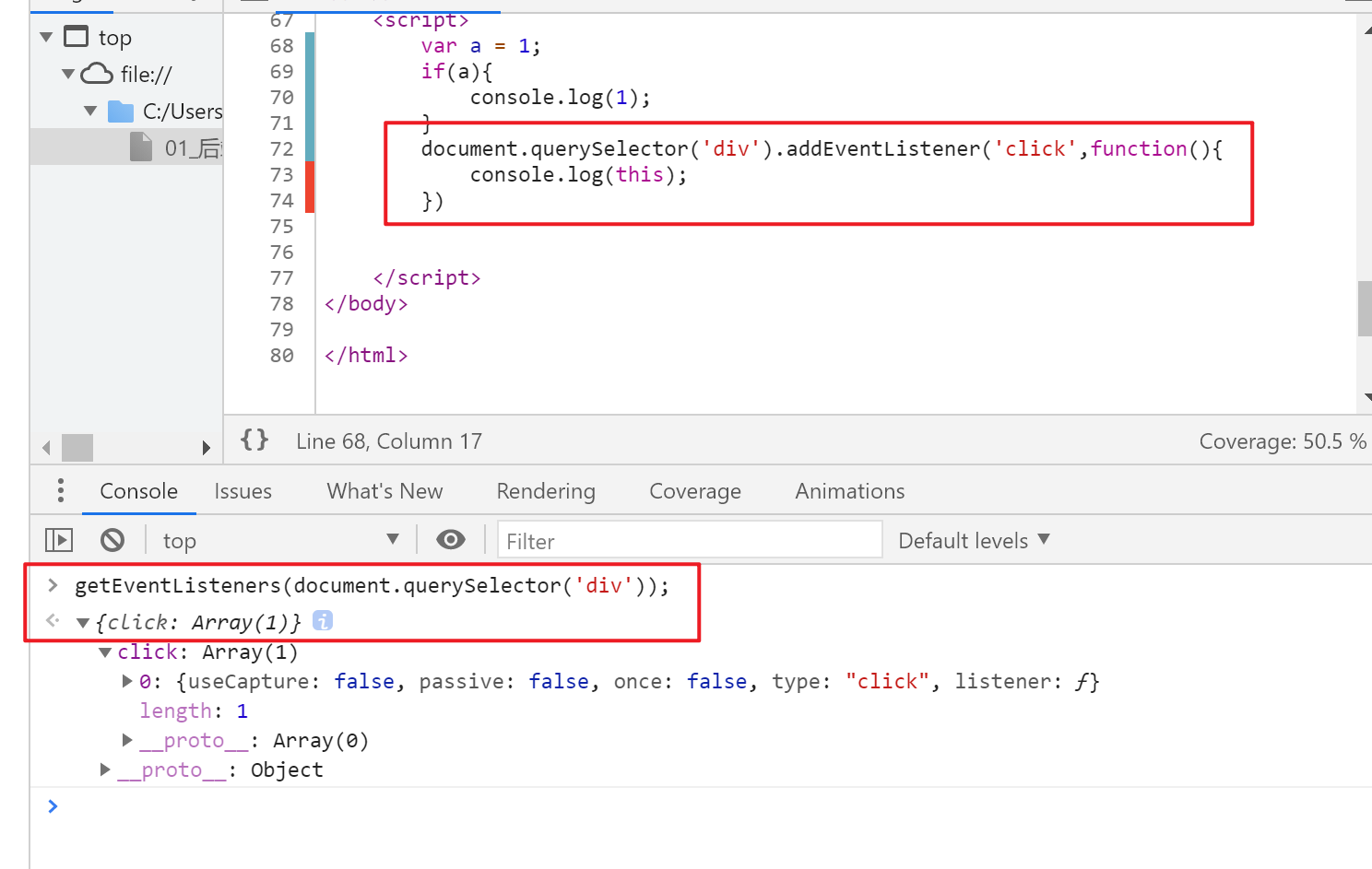Click the getEventListeners command in console
1372x869 pixels.
pos(373,585)
